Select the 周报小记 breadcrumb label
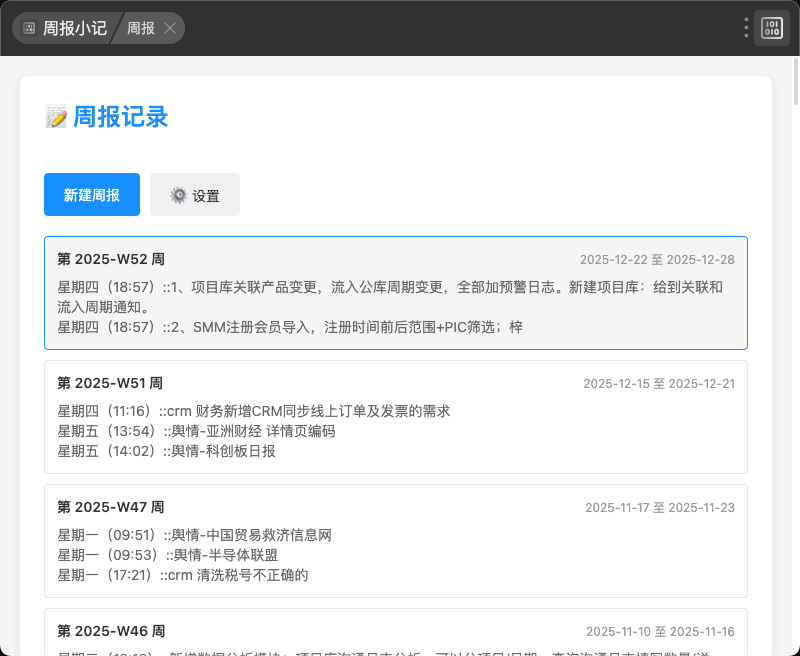Image resolution: width=800 pixels, height=656 pixels. 74,28
